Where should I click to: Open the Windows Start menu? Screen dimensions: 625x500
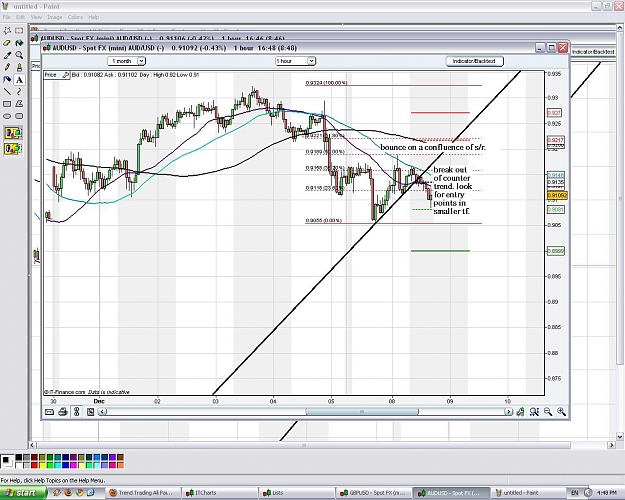22,493
